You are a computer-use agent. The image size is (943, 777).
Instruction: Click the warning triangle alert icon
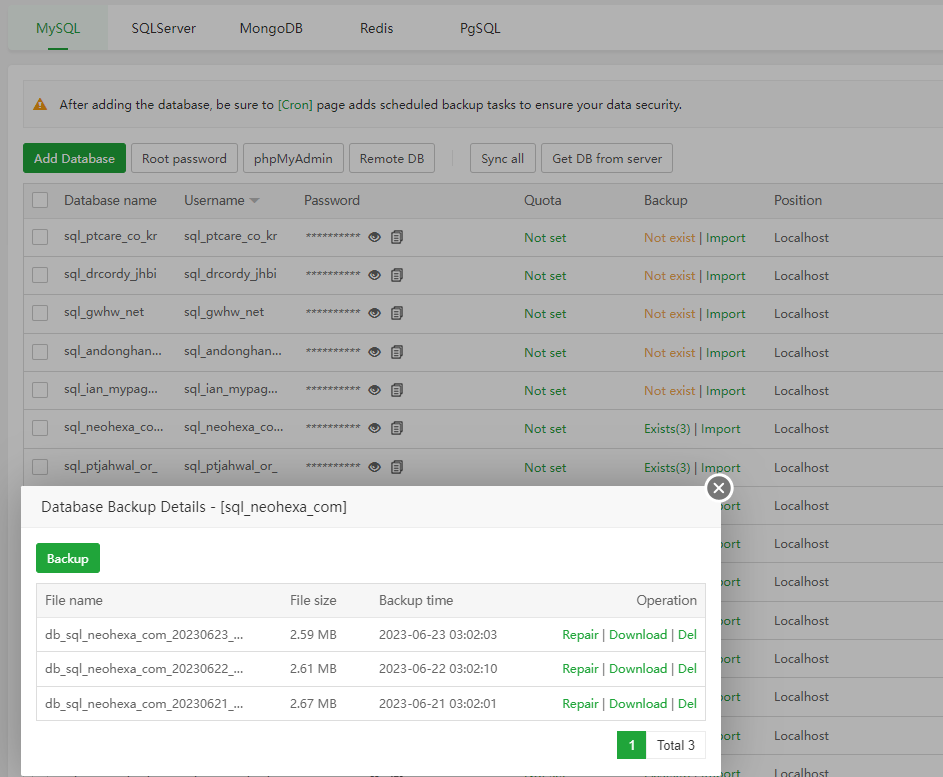(40, 104)
